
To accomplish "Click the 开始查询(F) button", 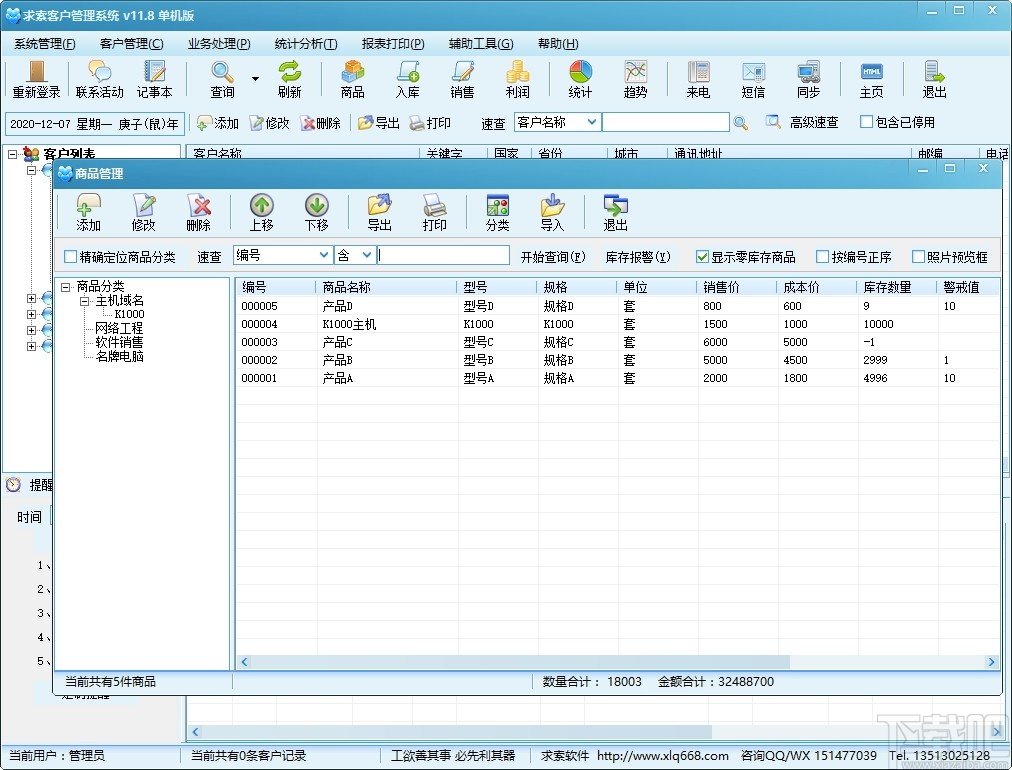I will pyautogui.click(x=553, y=257).
